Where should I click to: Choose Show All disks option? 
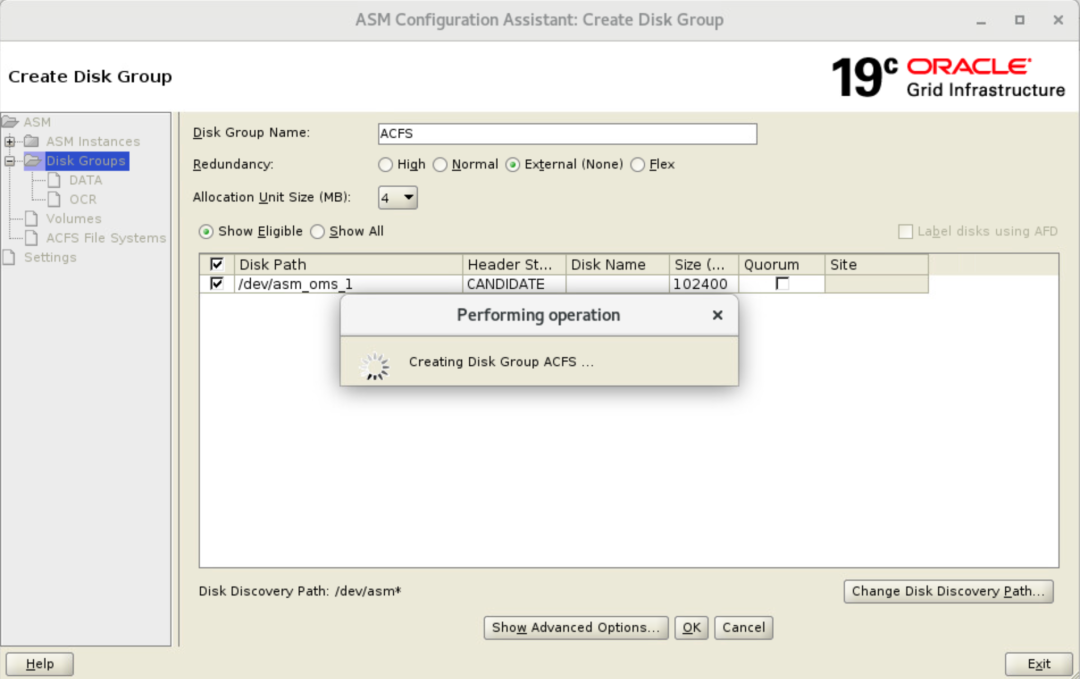(x=317, y=231)
